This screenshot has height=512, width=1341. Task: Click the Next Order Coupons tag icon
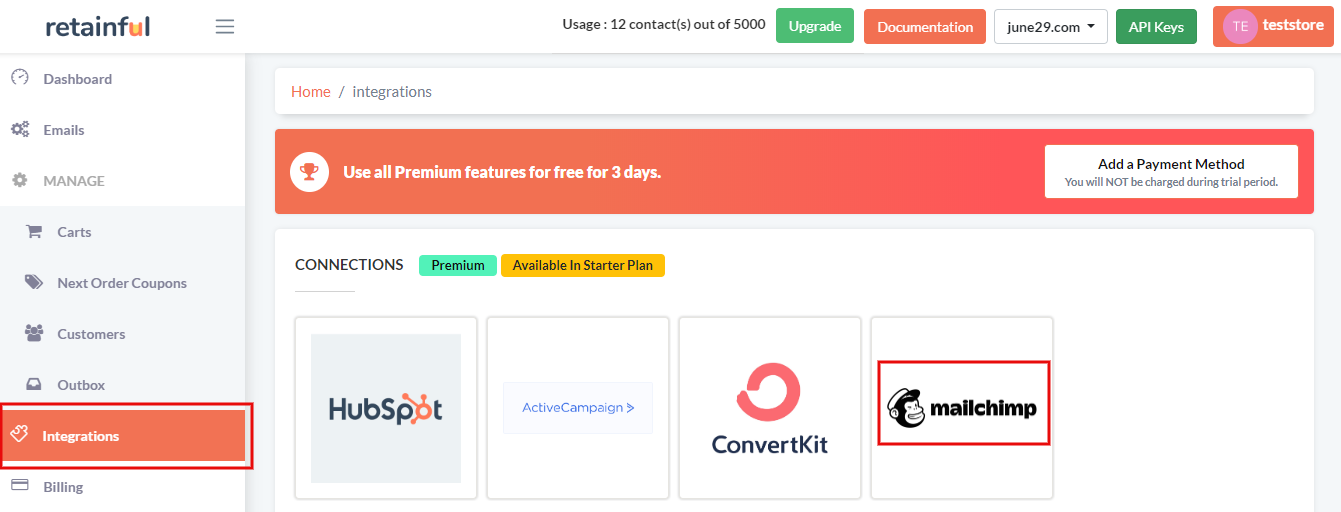pyautogui.click(x=34, y=283)
